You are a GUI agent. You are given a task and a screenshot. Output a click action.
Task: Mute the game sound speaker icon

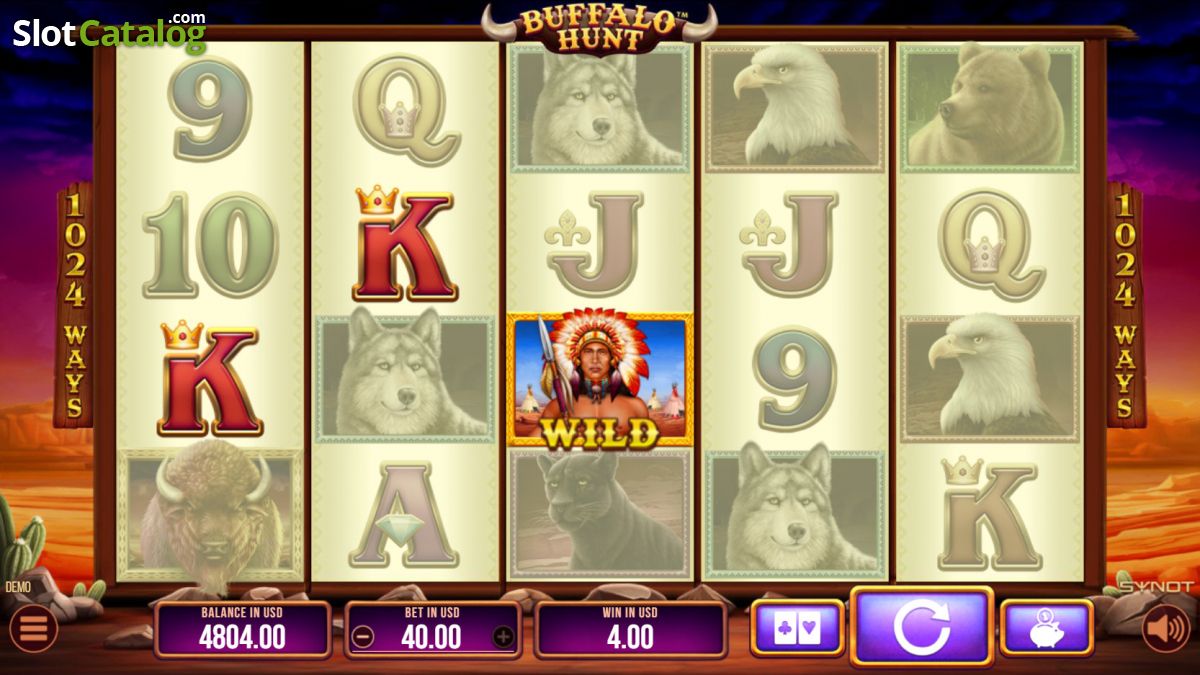[x=1166, y=629]
